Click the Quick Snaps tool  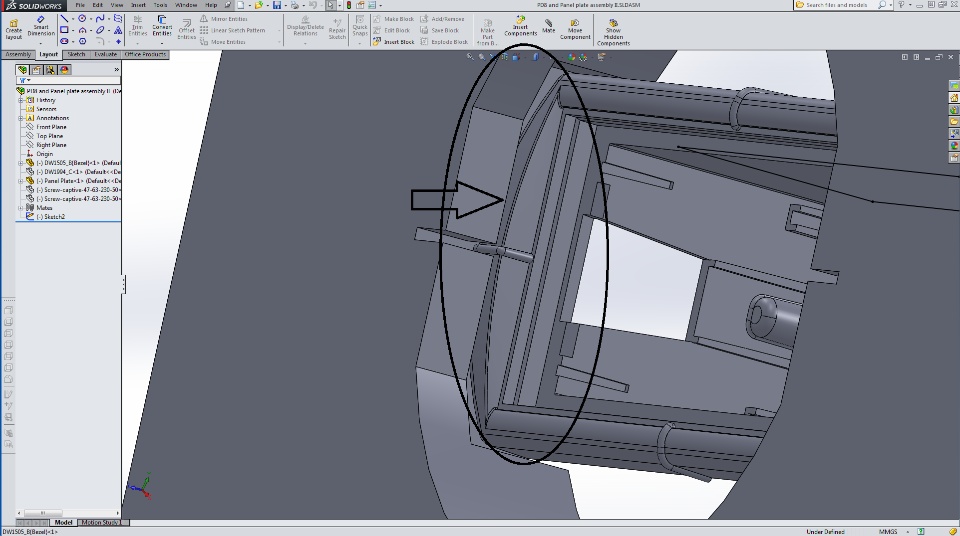tap(360, 27)
